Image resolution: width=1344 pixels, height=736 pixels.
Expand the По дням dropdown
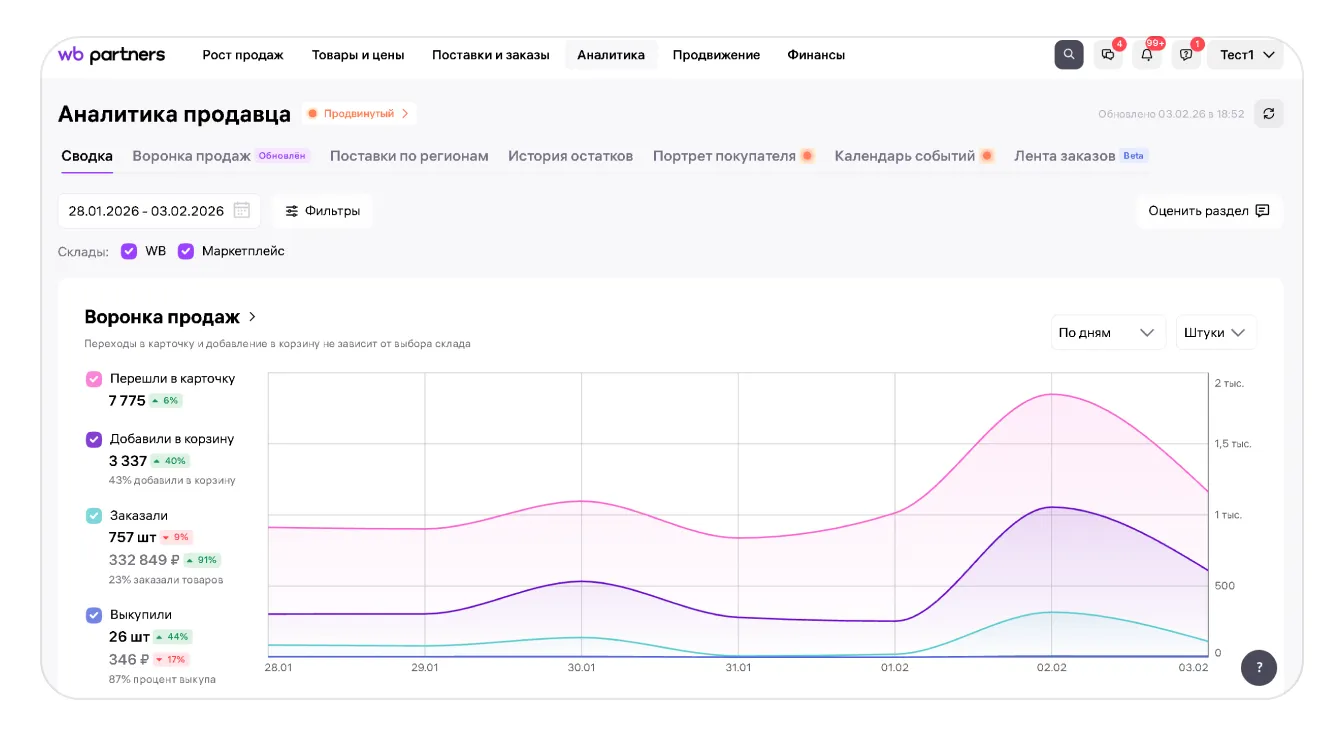coord(1107,333)
